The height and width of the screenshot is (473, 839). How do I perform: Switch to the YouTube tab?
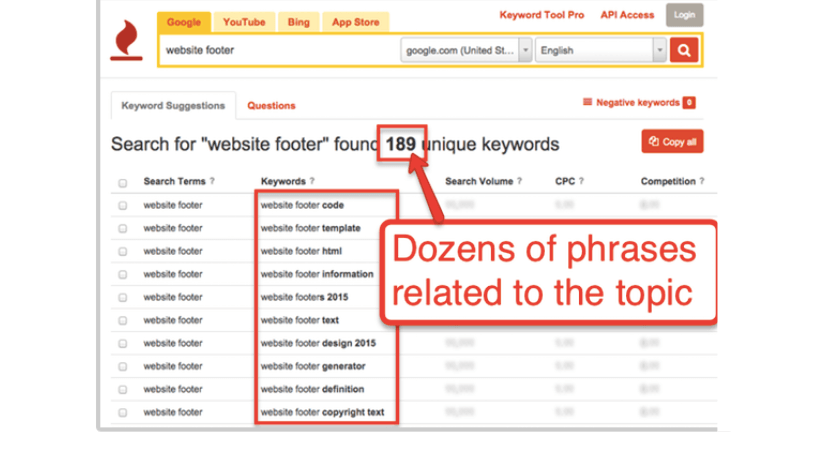click(x=244, y=22)
